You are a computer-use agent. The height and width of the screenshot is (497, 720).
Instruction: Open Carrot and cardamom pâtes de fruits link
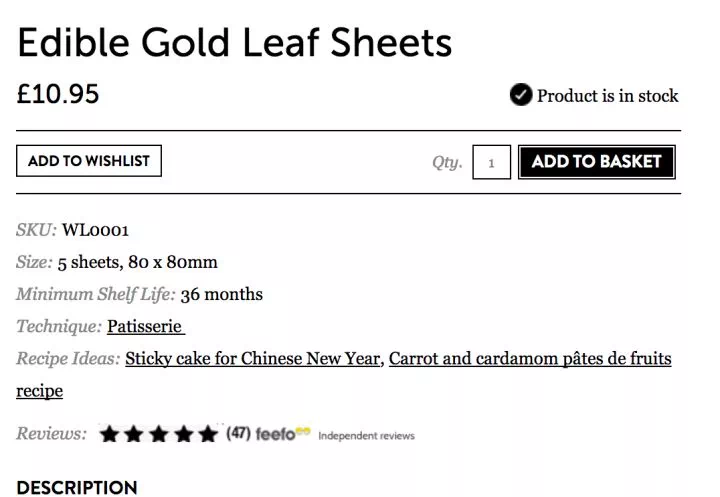click(x=530, y=359)
